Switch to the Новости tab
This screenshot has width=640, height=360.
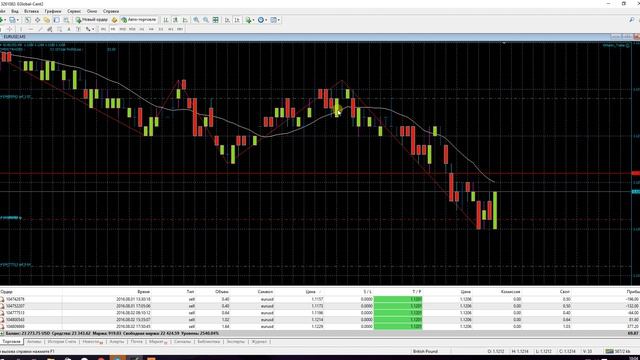(x=92, y=342)
